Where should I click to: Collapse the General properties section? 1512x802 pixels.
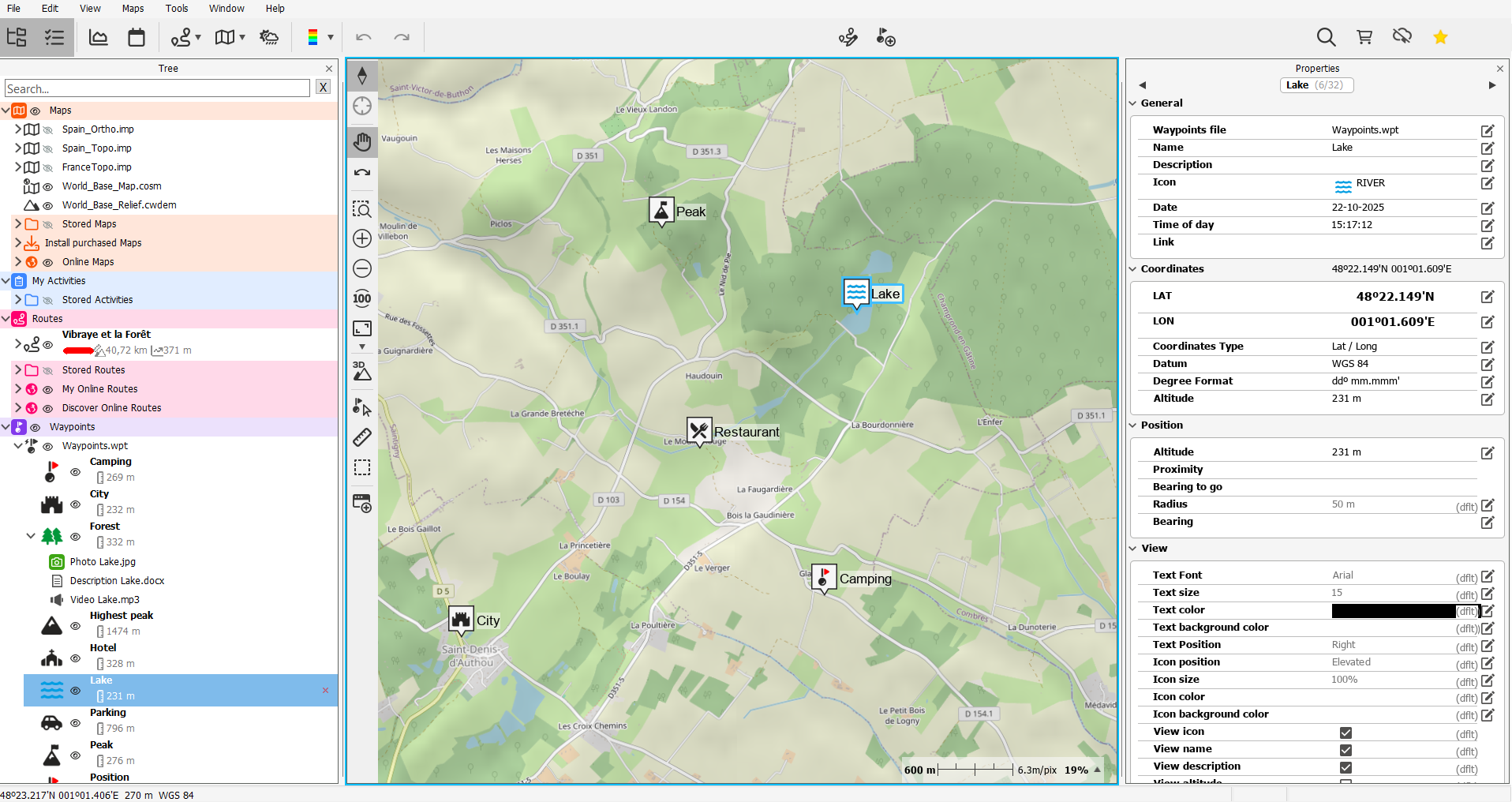tap(1133, 103)
